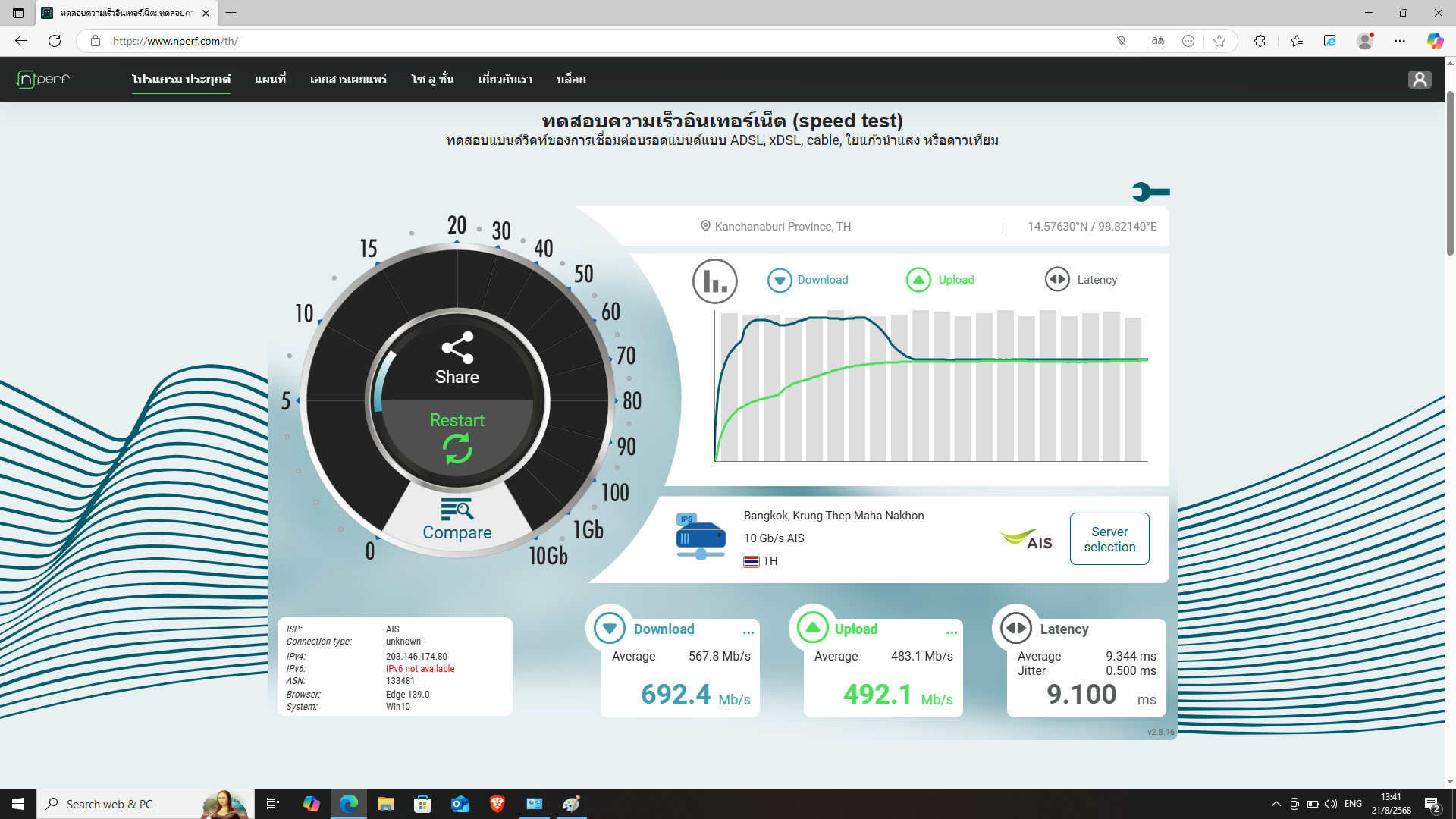Screen dimensions: 1456x819
Task: Add page to favorites star
Action: pyautogui.click(x=1219, y=41)
